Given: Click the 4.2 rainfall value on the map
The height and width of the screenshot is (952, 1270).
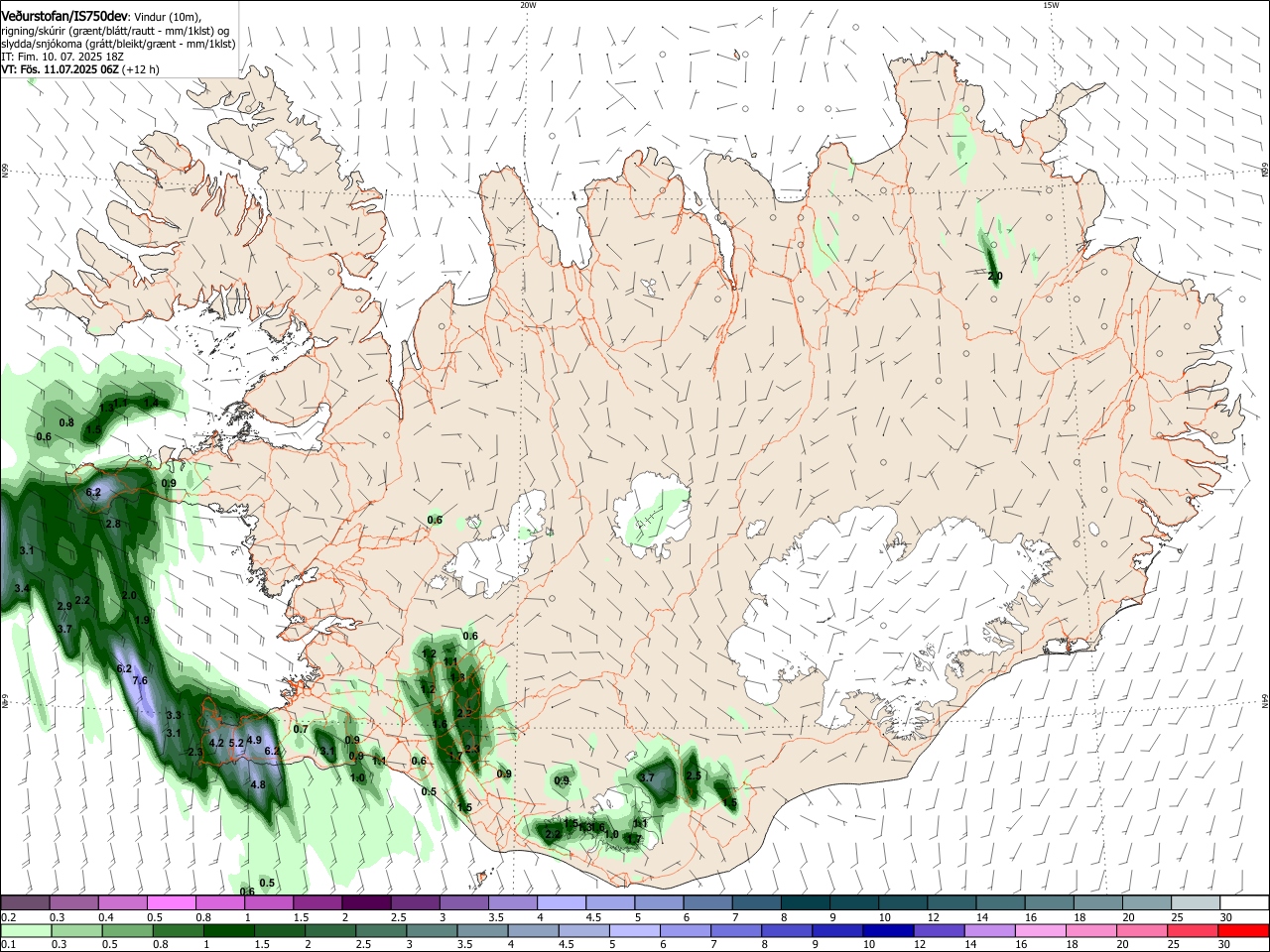Looking at the screenshot, I should [216, 743].
